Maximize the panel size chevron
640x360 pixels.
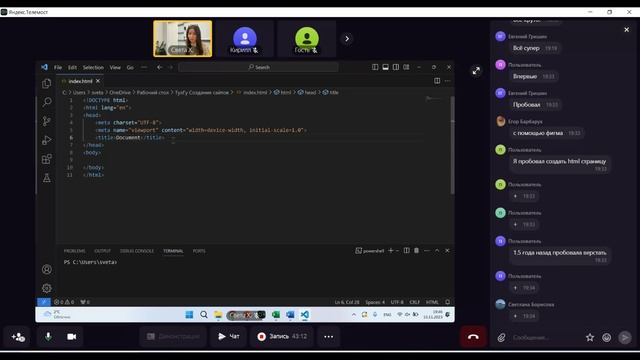437,251
